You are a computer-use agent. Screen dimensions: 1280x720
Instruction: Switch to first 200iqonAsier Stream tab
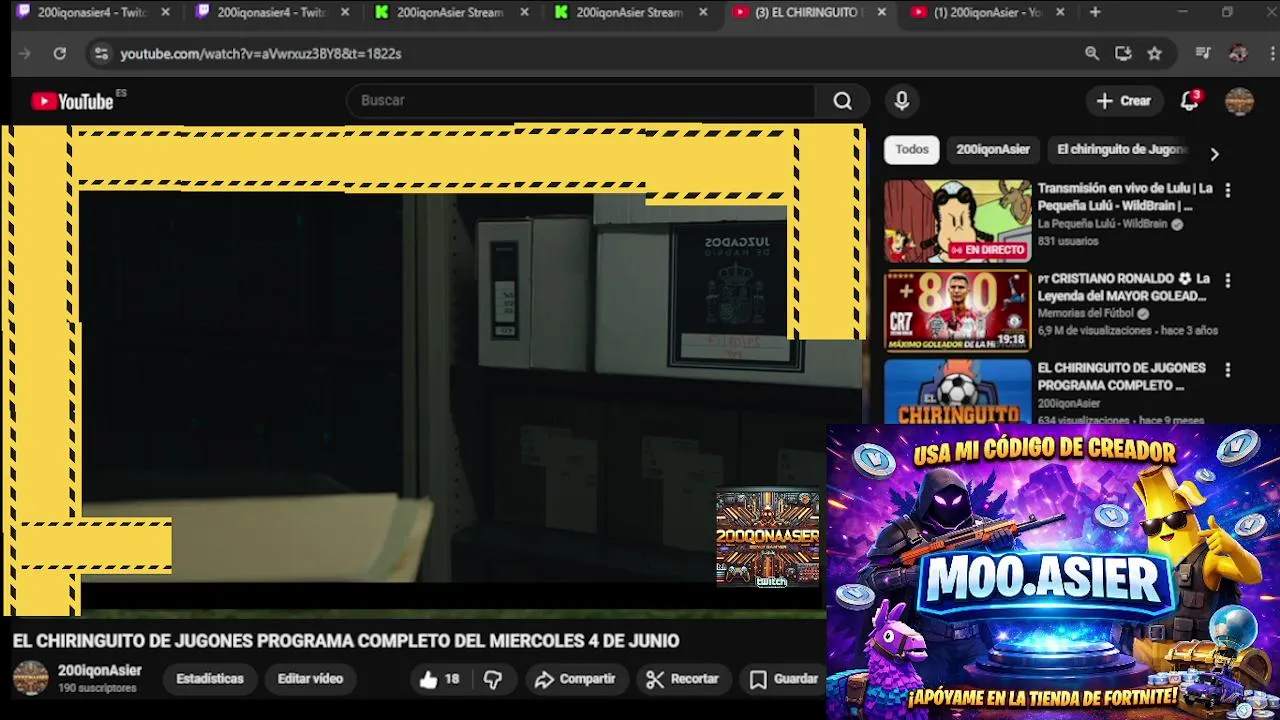click(x=450, y=13)
